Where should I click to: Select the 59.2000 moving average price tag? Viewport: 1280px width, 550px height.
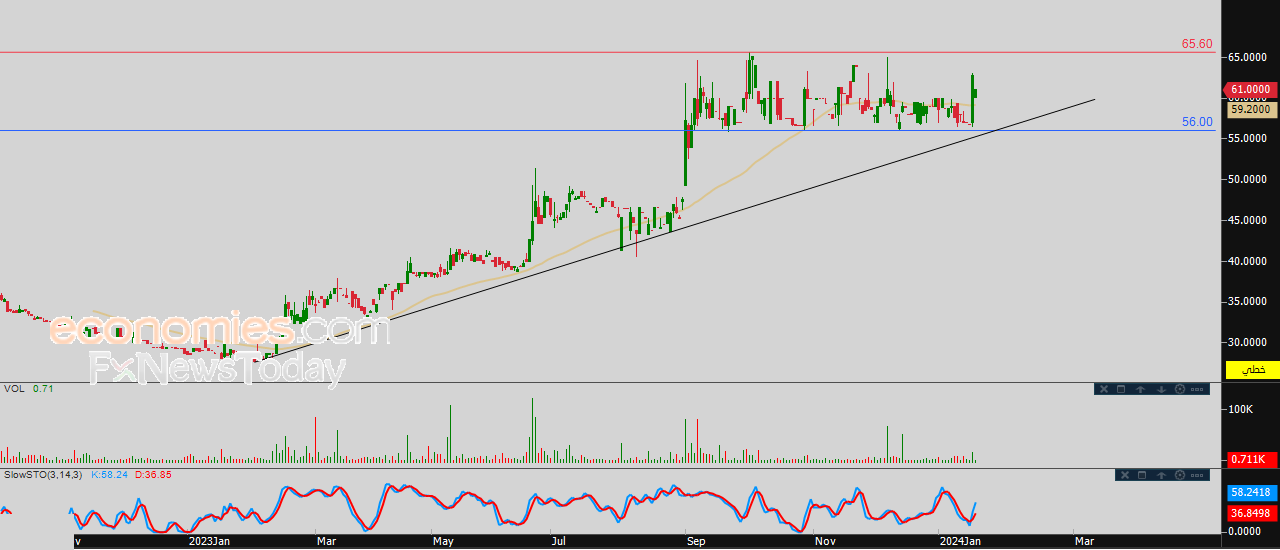point(1251,109)
